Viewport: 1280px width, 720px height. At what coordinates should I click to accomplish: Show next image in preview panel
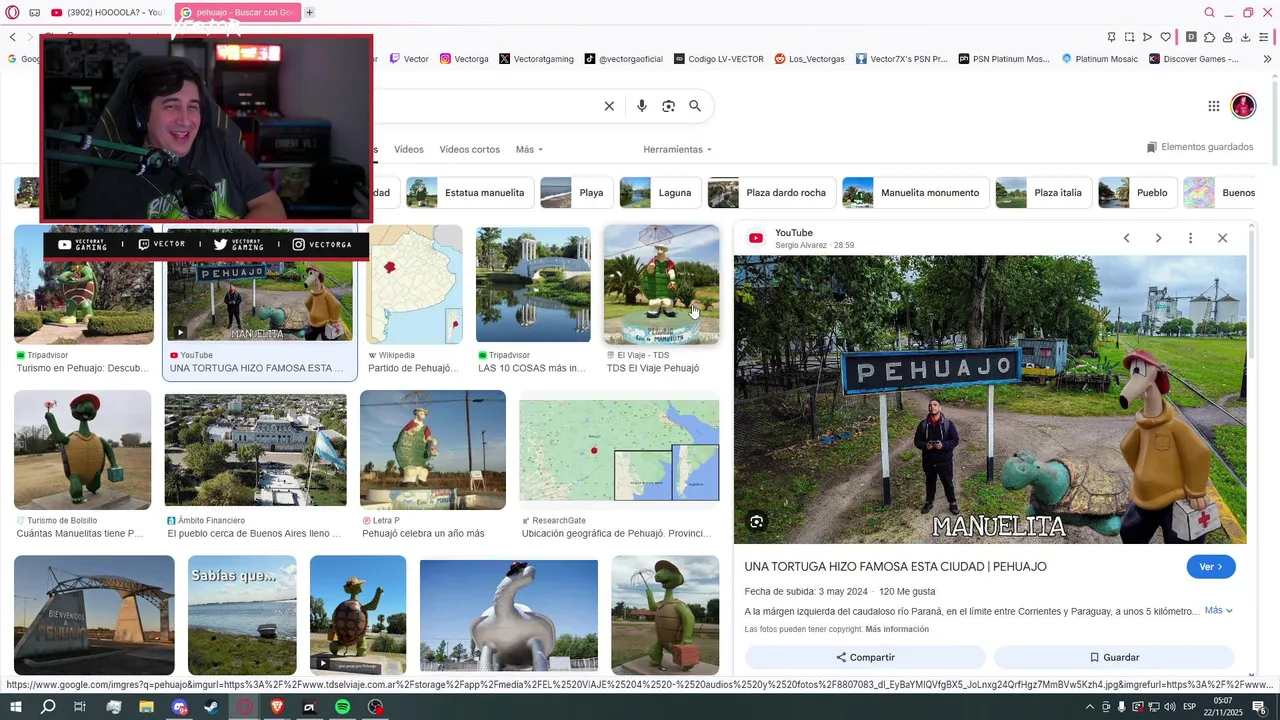(x=1158, y=238)
